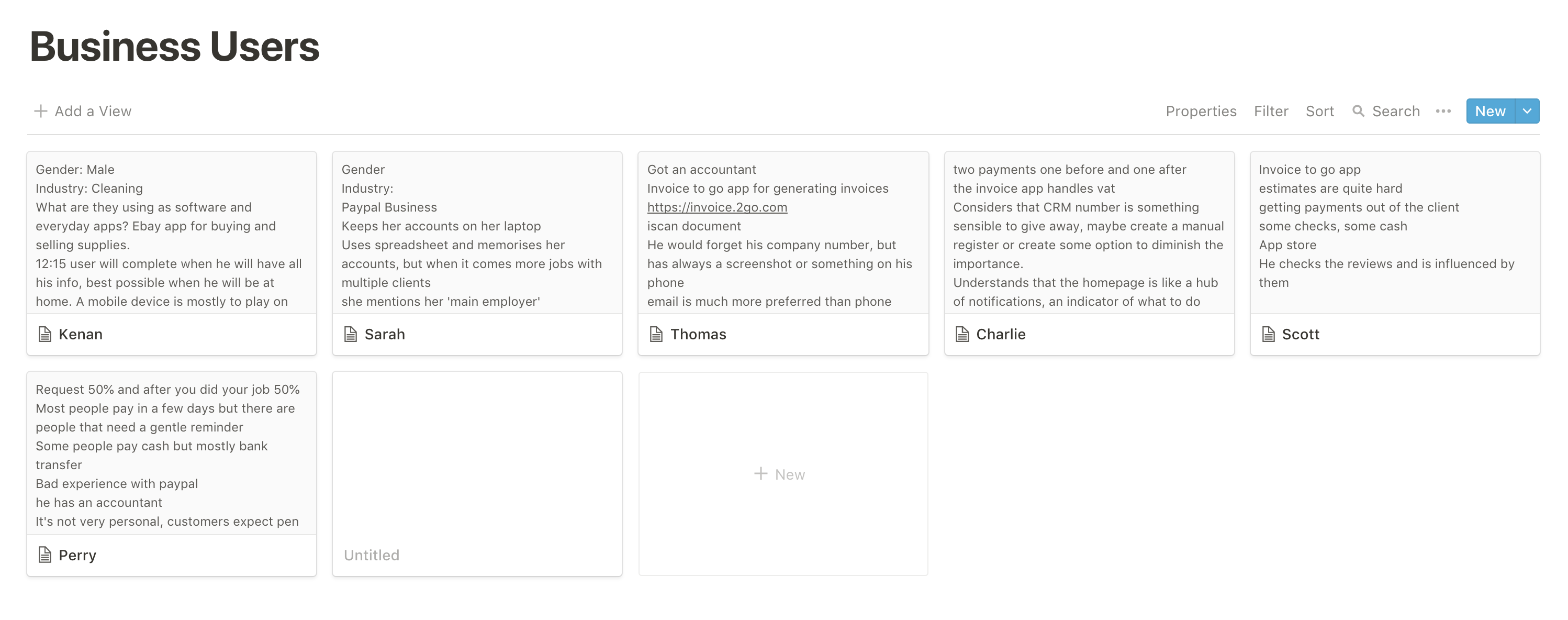This screenshot has width=1568, height=620.
Task: Click the blue New button
Action: point(1490,111)
